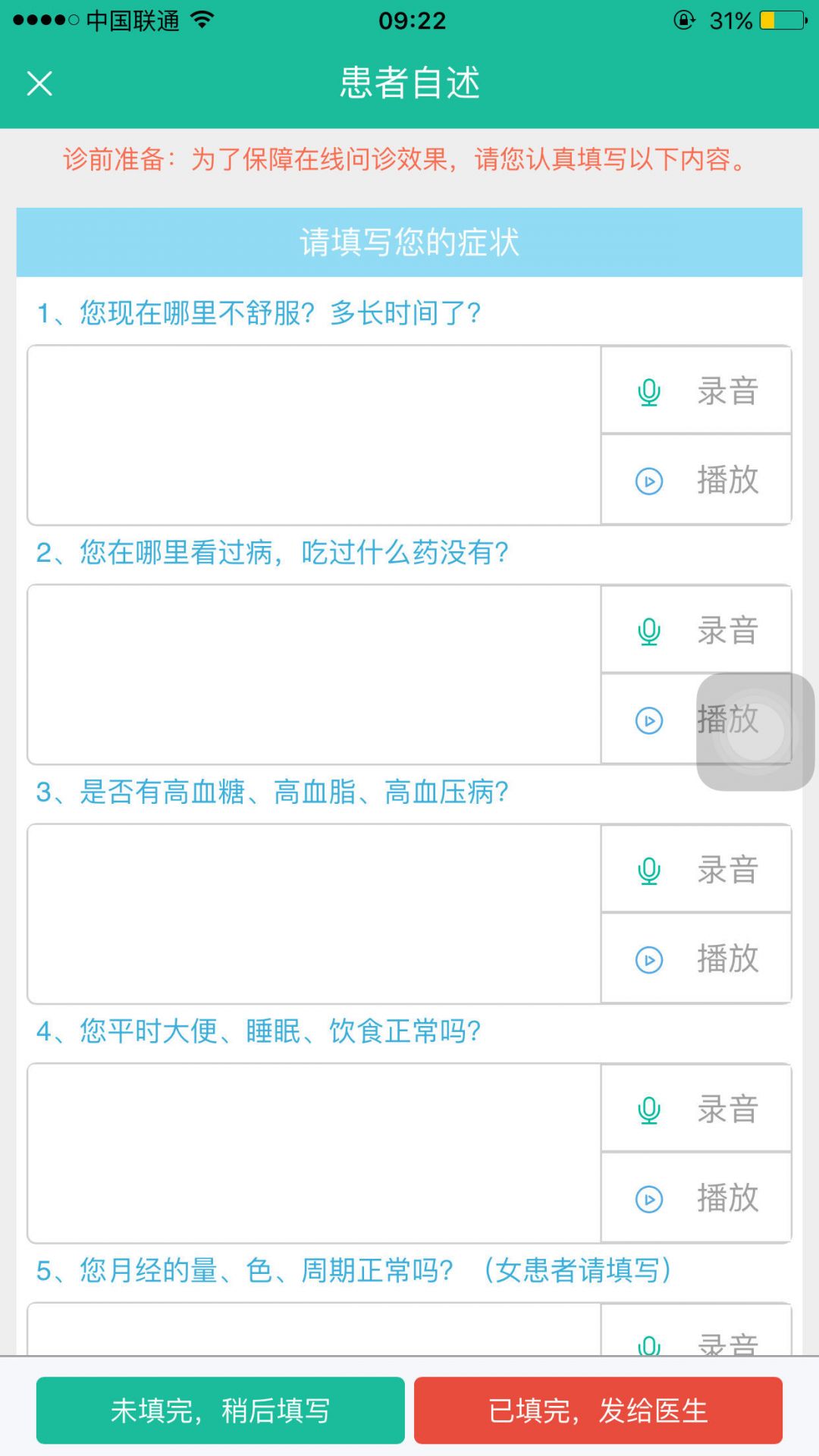Tap the 录音 label for question 5

coord(728,1344)
